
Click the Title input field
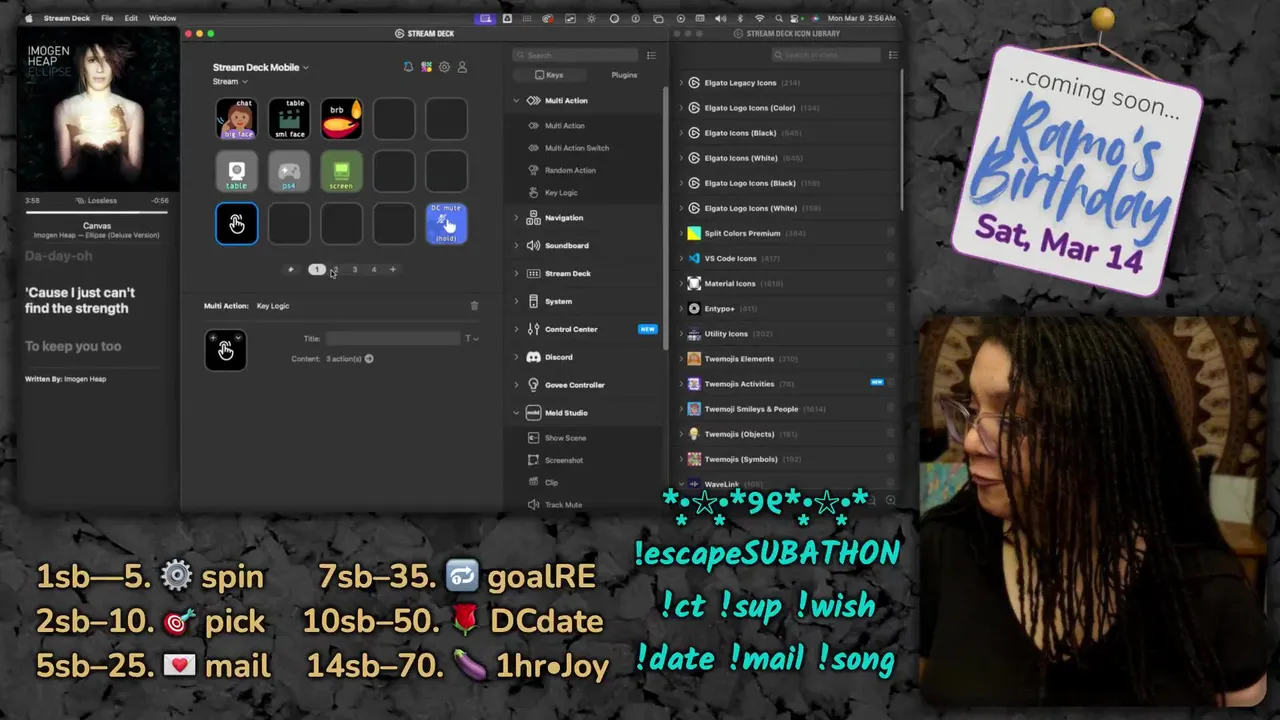tap(393, 339)
